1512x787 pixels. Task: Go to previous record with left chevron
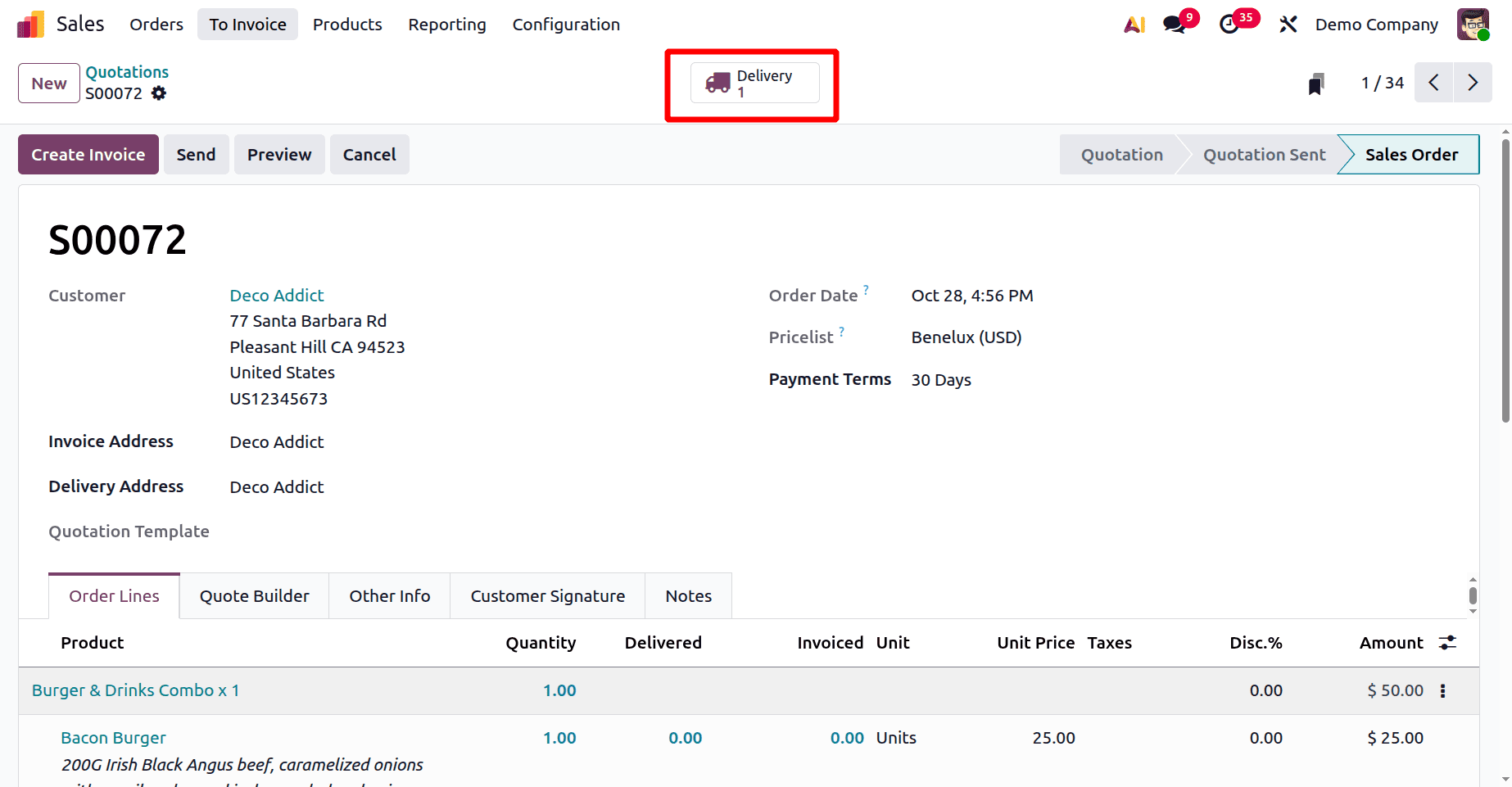click(x=1433, y=83)
